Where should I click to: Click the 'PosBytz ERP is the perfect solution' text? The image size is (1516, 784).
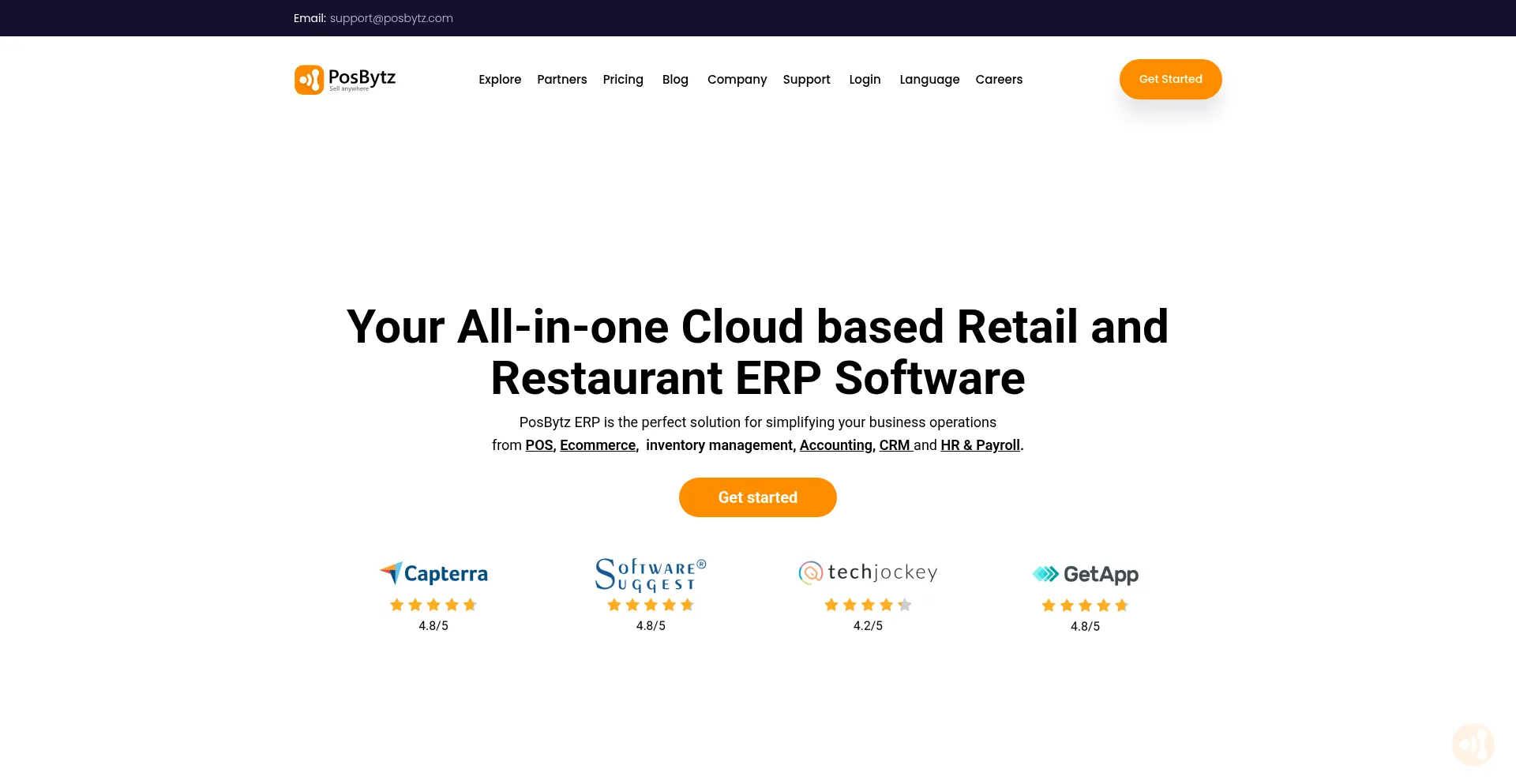point(758,422)
